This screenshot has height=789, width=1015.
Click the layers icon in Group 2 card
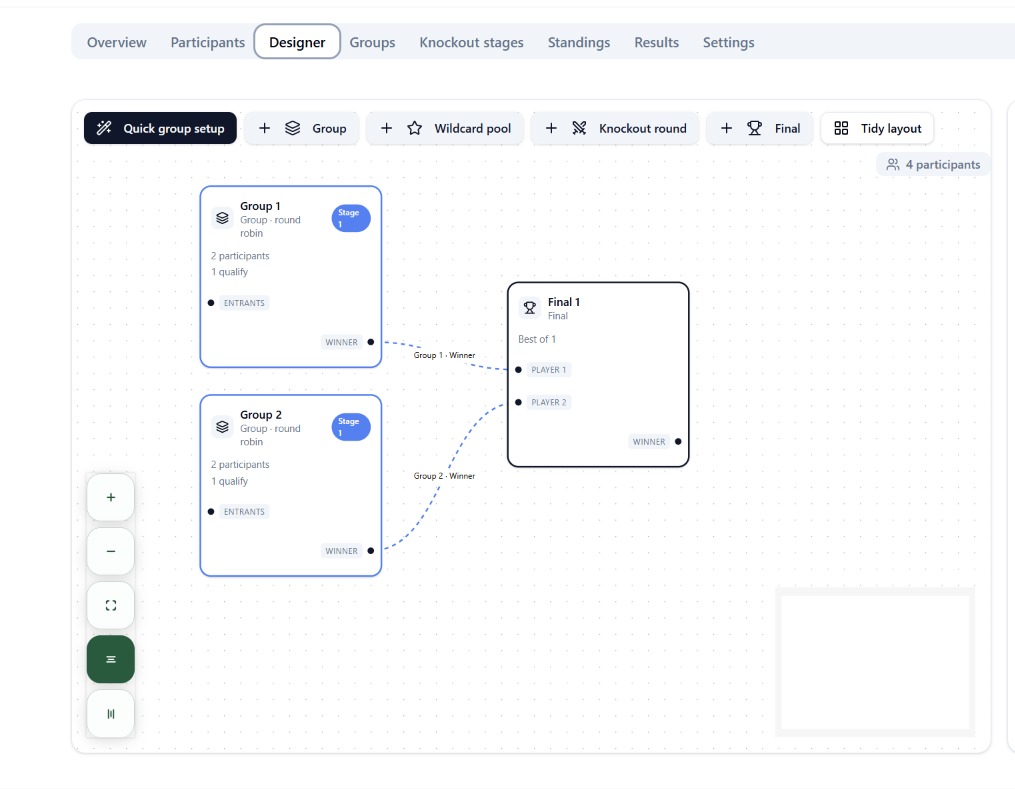pos(222,427)
